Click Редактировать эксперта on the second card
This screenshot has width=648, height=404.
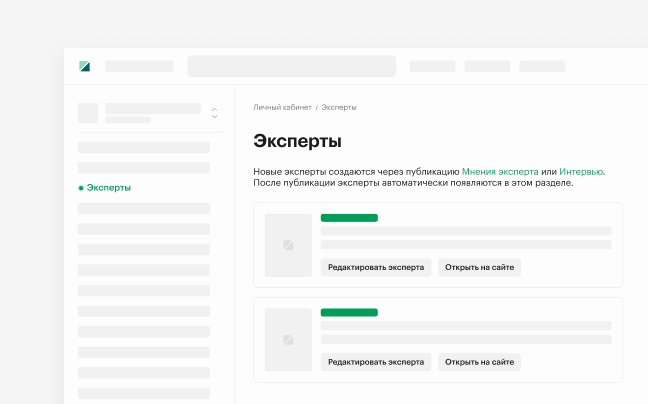pos(376,362)
